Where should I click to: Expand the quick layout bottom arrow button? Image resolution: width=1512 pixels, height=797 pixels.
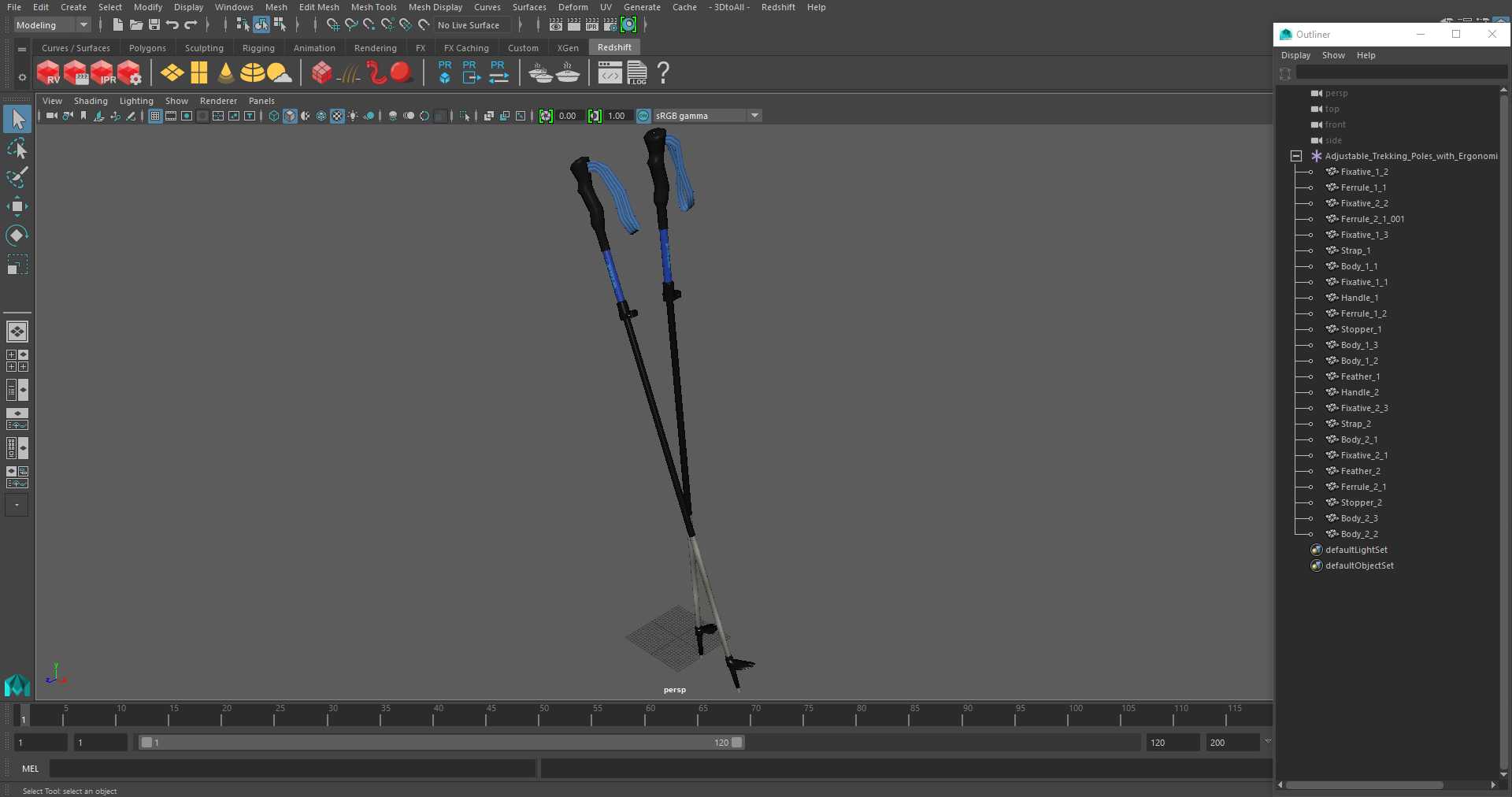tap(17, 505)
